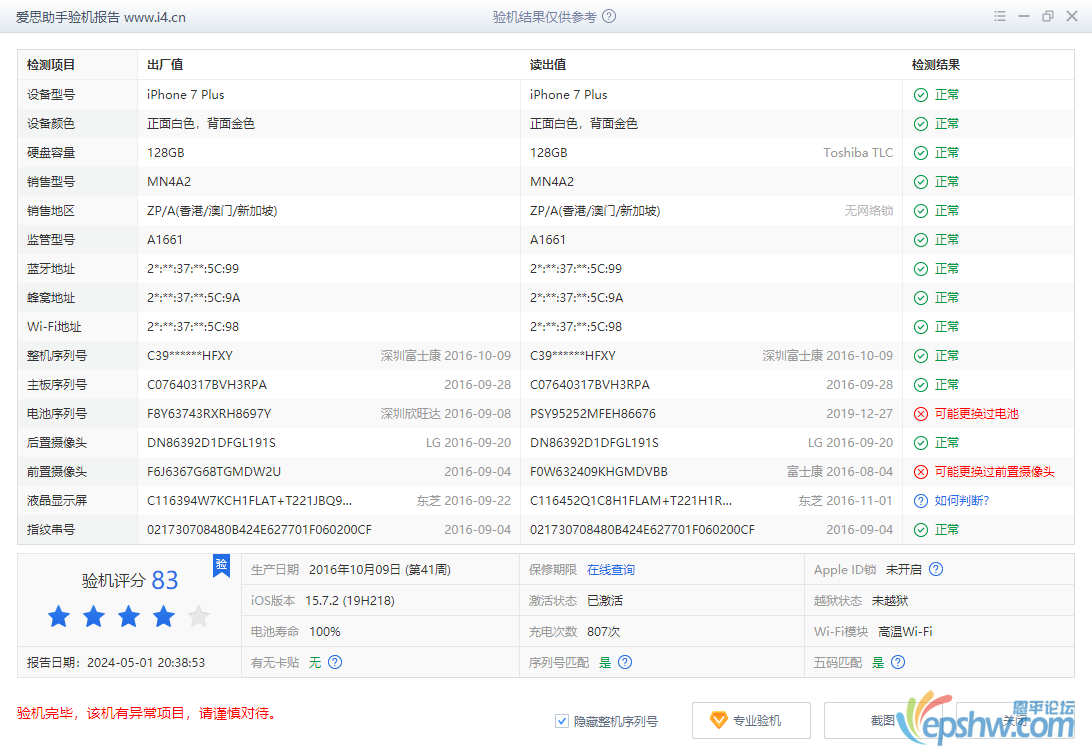Select front camera serial F0W632409KHGMDVBB
Image resolution: width=1092 pixels, height=756 pixels.
(x=599, y=472)
